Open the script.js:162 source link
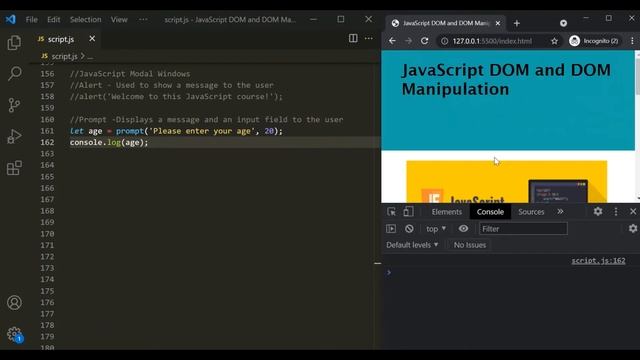The width and height of the screenshot is (640, 360). 598,260
